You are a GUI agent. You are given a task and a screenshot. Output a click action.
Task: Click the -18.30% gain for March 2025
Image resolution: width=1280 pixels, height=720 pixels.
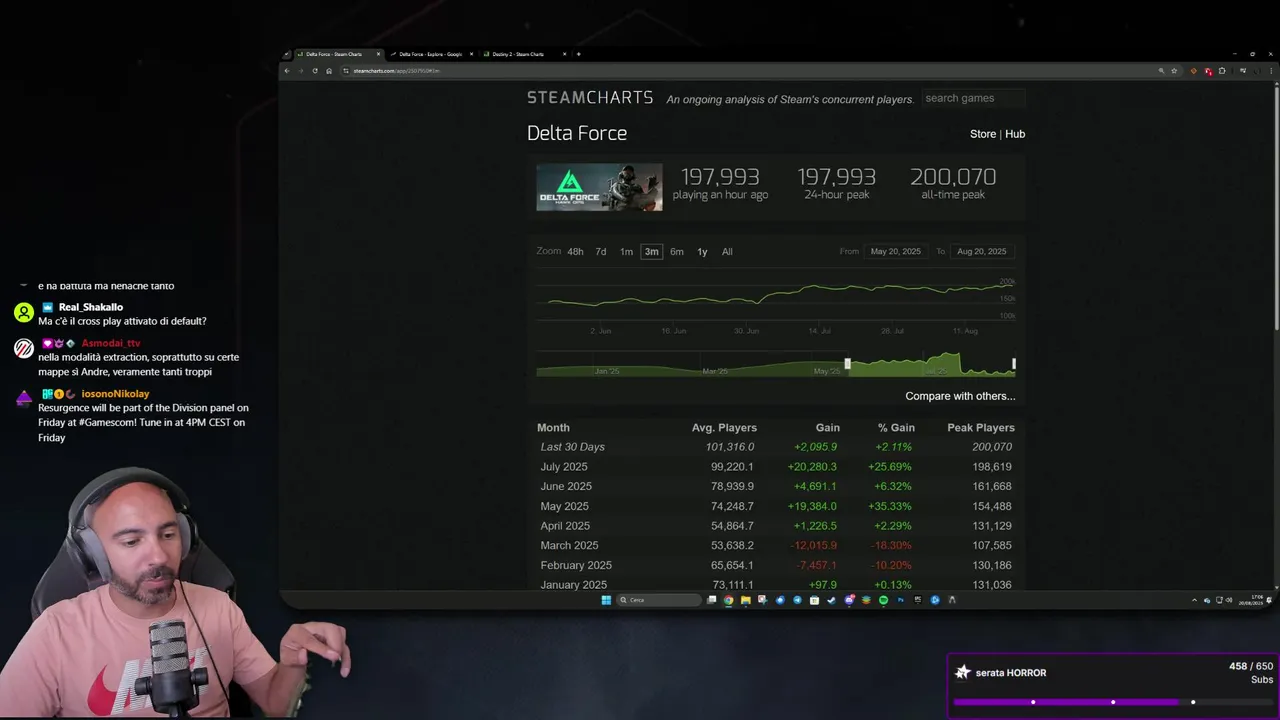[x=892, y=546]
